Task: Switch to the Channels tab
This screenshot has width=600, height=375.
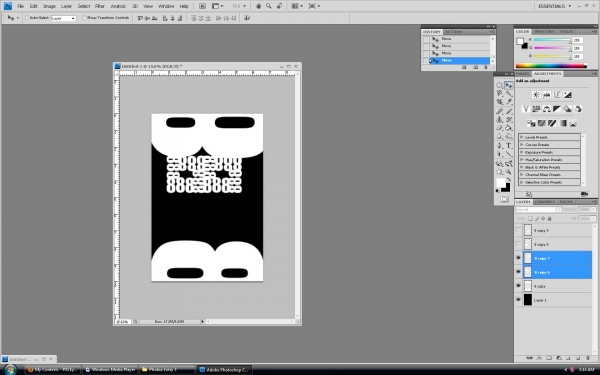Action: pos(545,202)
